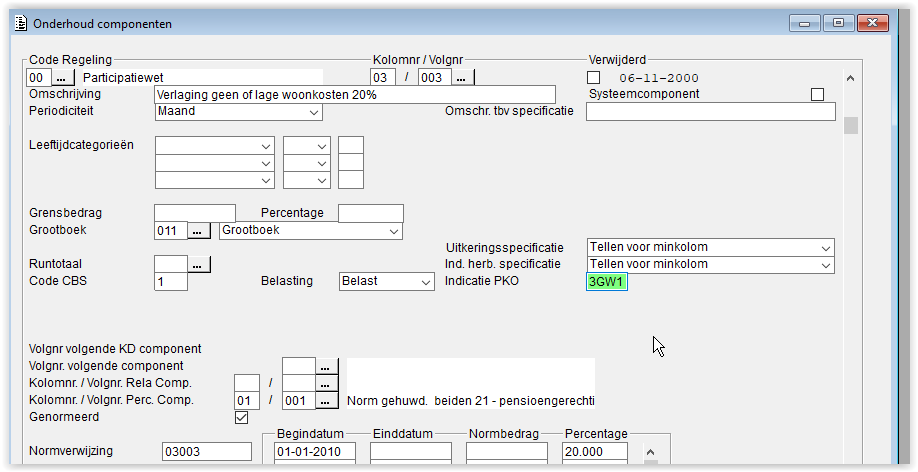This screenshot has width=918, height=472.
Task: Open lookup for Kolomnr. / Volgnr. Rela Comp.
Action: (327, 384)
